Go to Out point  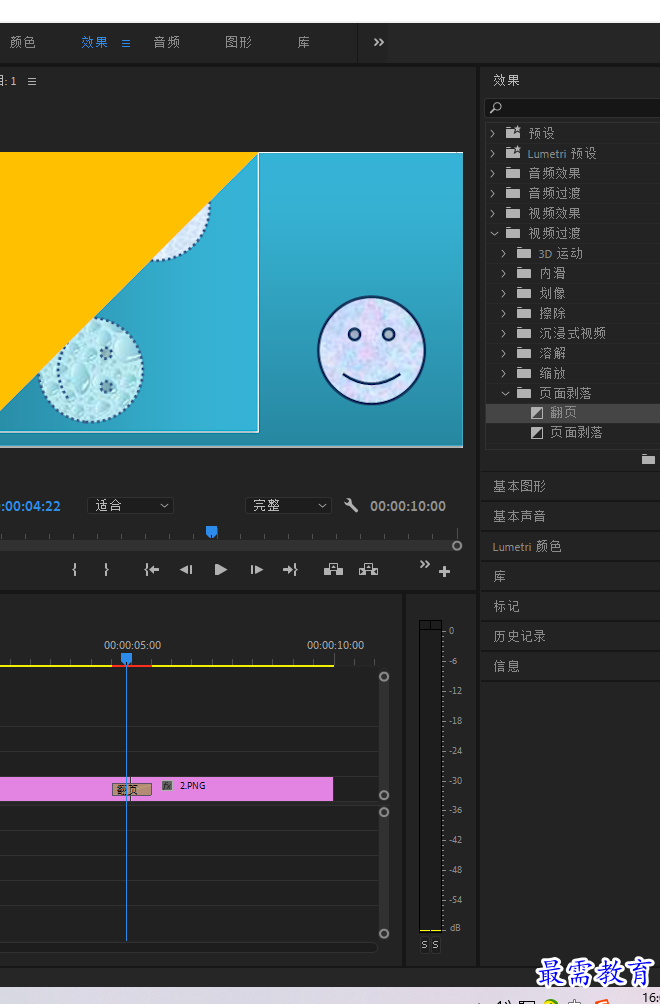pos(291,569)
